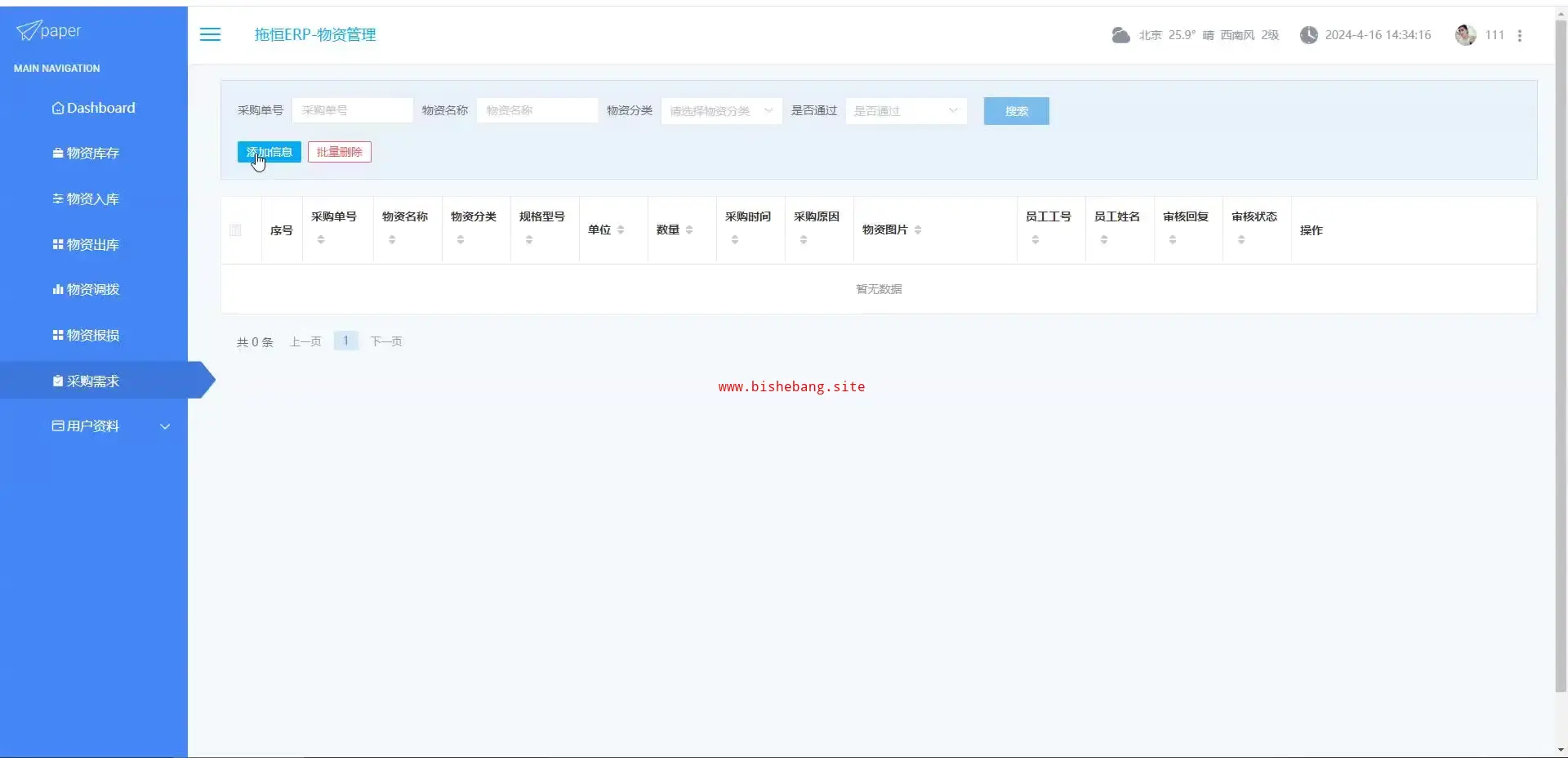Viewport: 1568px width, 758px height.
Task: Open the 物资分类 dropdown filter
Action: tap(721, 111)
